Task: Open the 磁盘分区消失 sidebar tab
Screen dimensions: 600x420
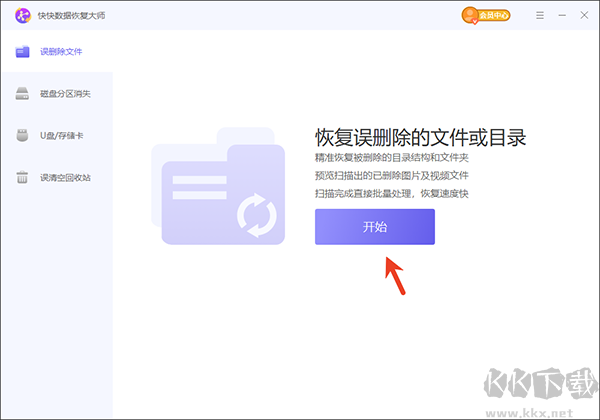Action: [57, 93]
